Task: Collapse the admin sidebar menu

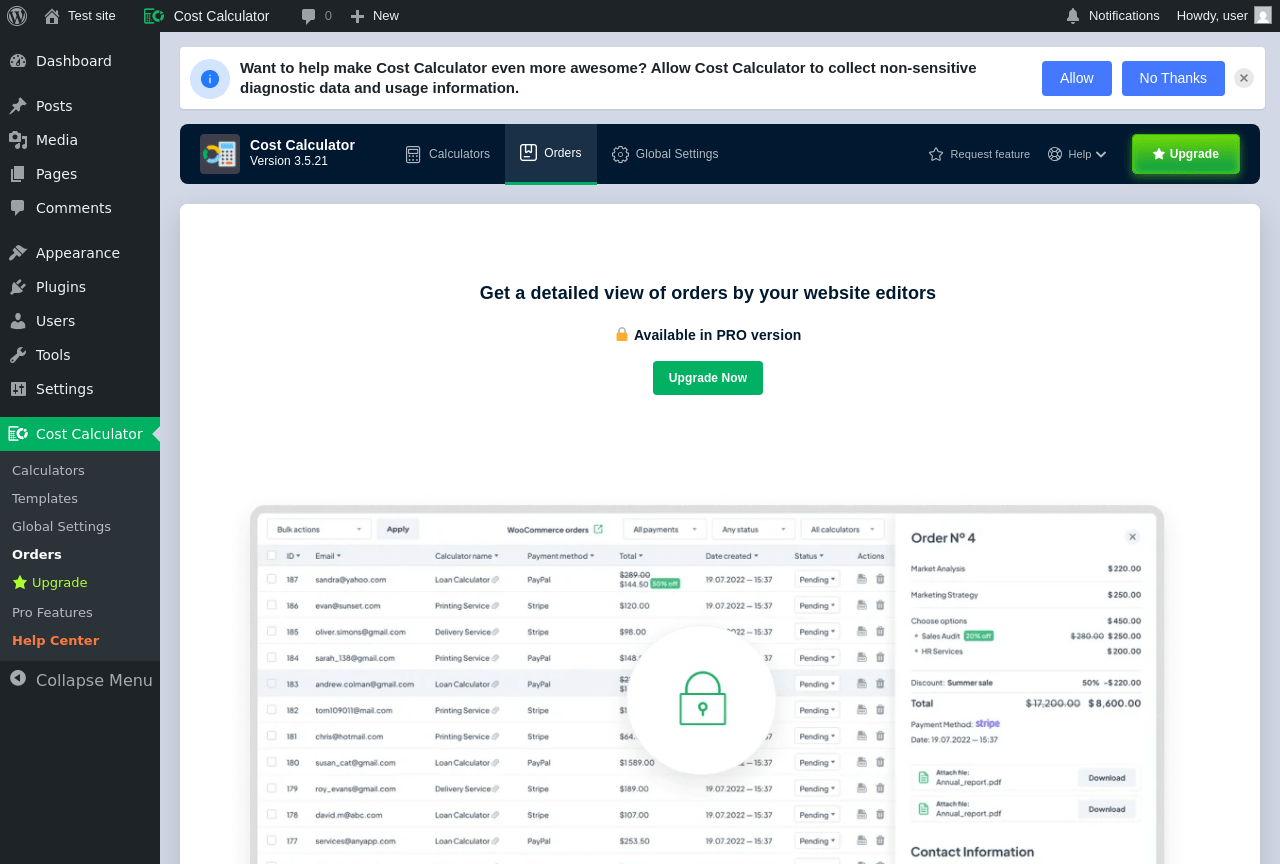Action: [x=80, y=680]
